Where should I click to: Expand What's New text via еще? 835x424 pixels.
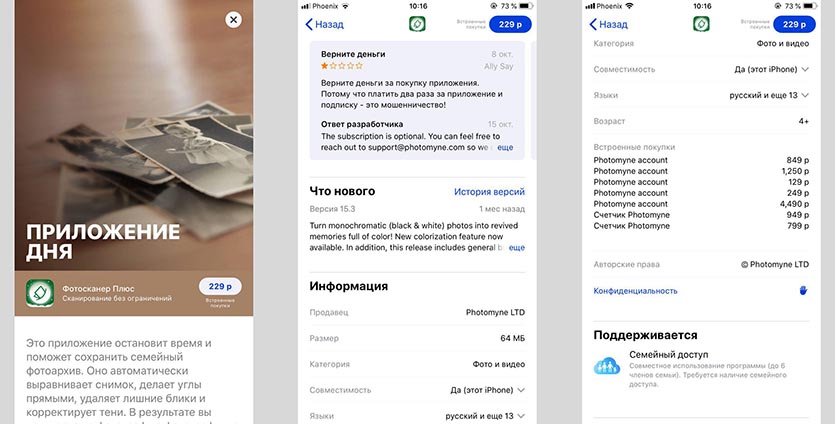point(517,248)
